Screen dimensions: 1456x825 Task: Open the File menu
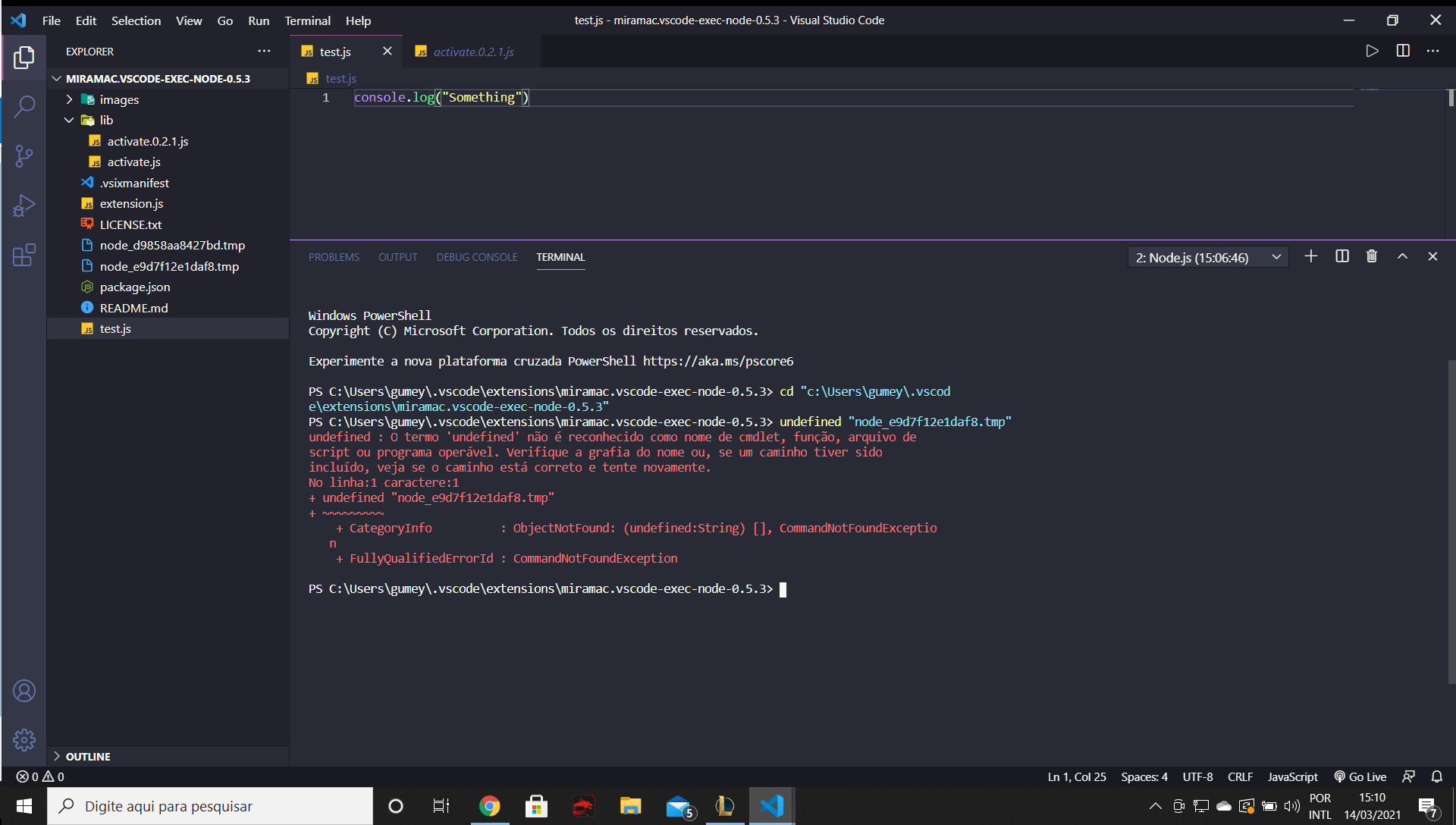(52, 20)
